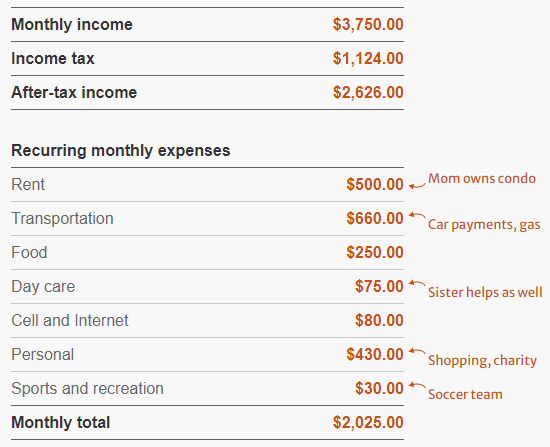Screen dimensions: 550x447
Task: Click the Monthly total amount $2,025.00
Action: coord(368,422)
